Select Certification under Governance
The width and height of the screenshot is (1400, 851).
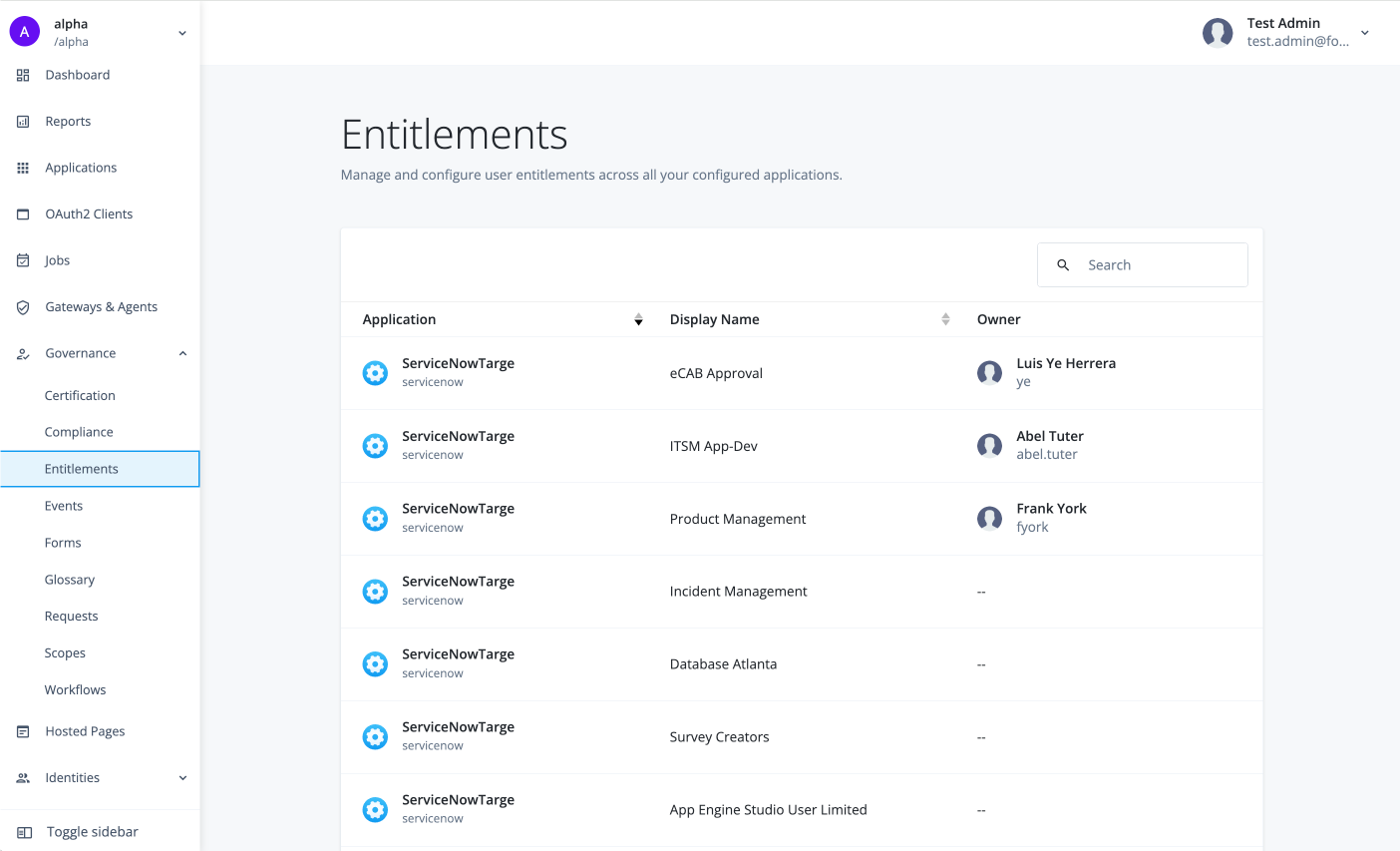pos(80,395)
